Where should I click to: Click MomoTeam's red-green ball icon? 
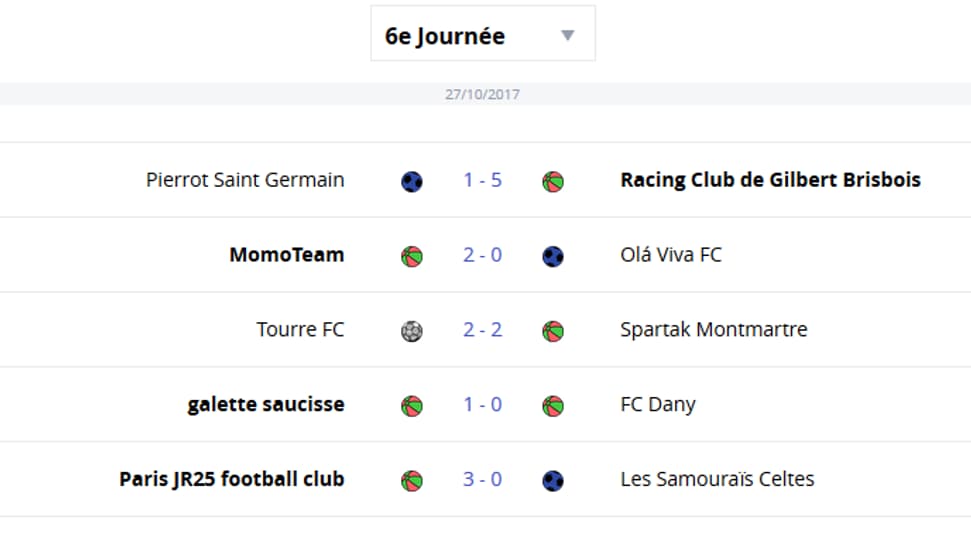412,256
